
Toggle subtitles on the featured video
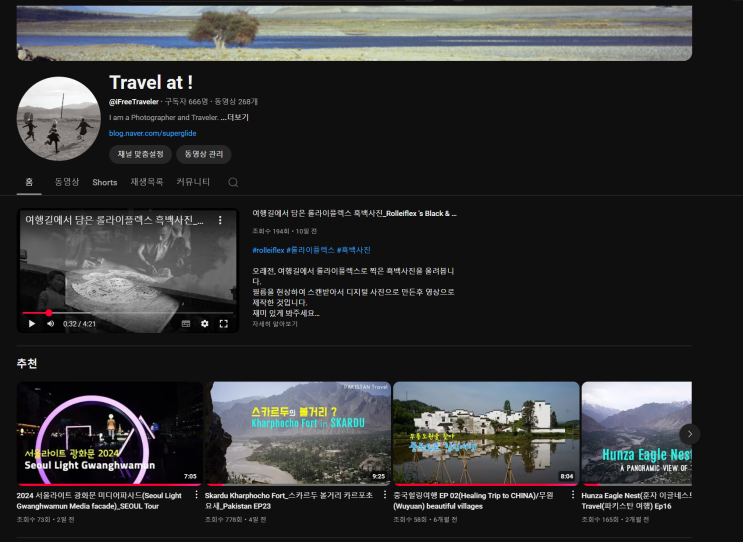coord(186,324)
